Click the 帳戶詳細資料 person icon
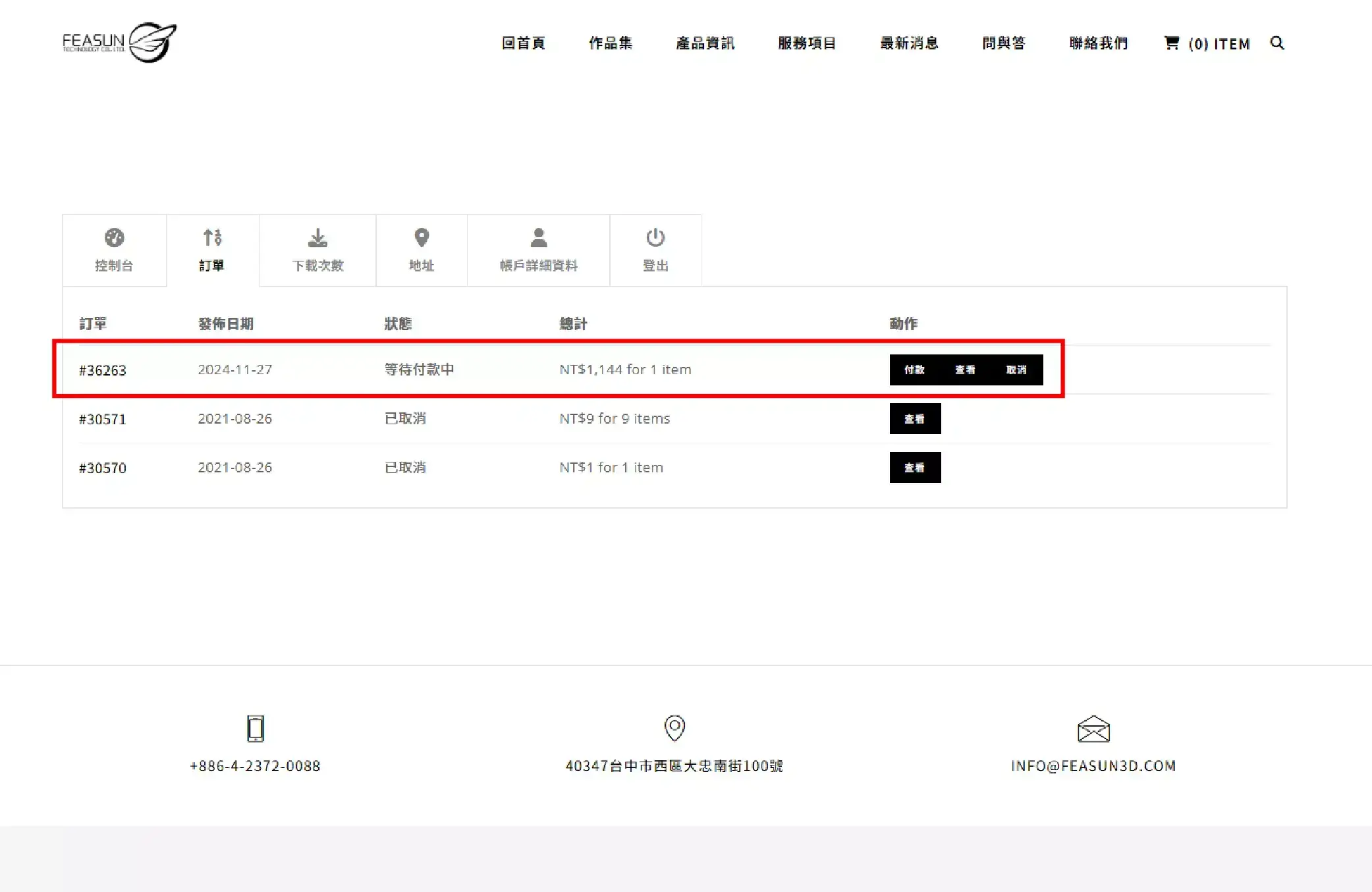The image size is (1372, 892). pyautogui.click(x=539, y=237)
